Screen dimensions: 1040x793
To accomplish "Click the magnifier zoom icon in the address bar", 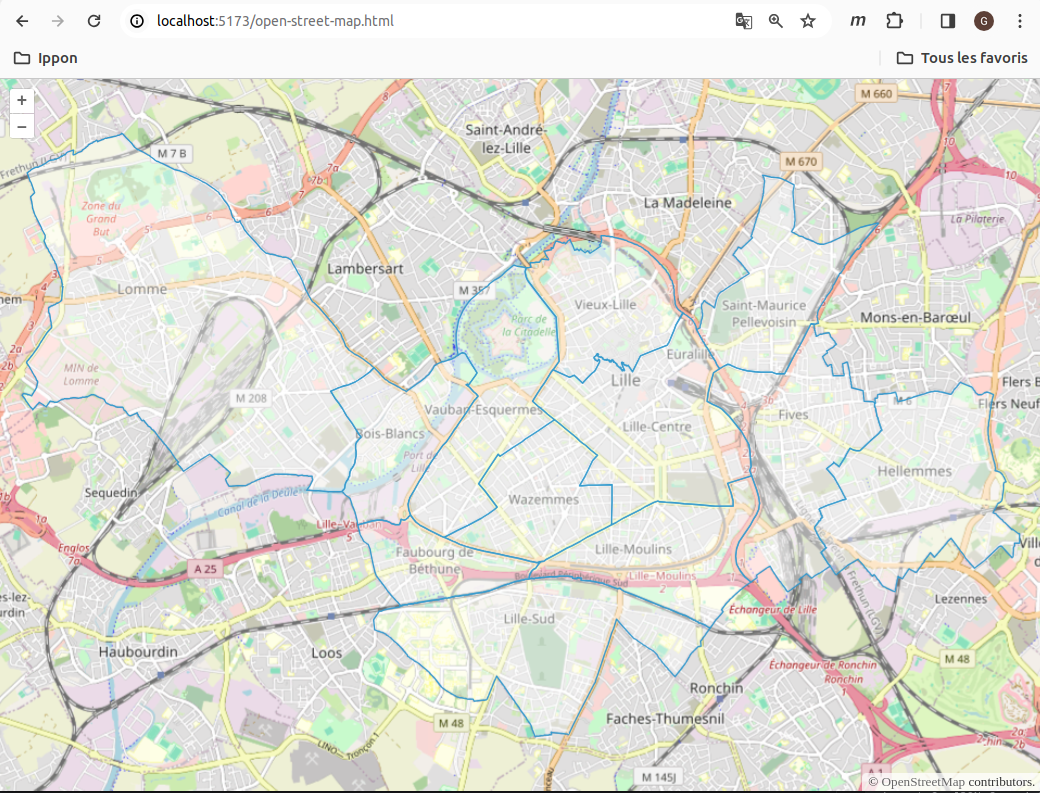I will [x=776, y=20].
